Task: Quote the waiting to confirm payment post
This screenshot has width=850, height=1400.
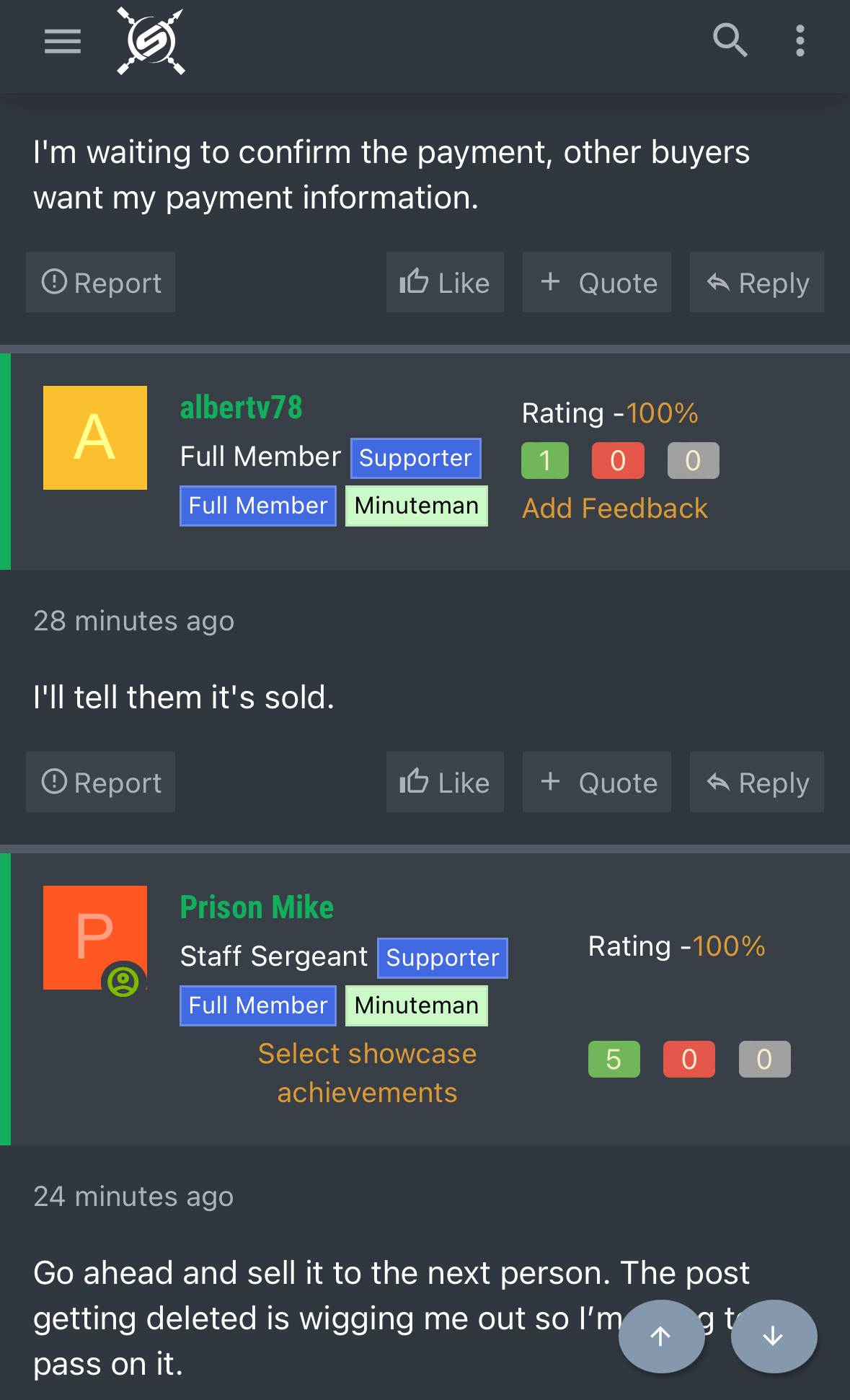Action: coord(597,282)
